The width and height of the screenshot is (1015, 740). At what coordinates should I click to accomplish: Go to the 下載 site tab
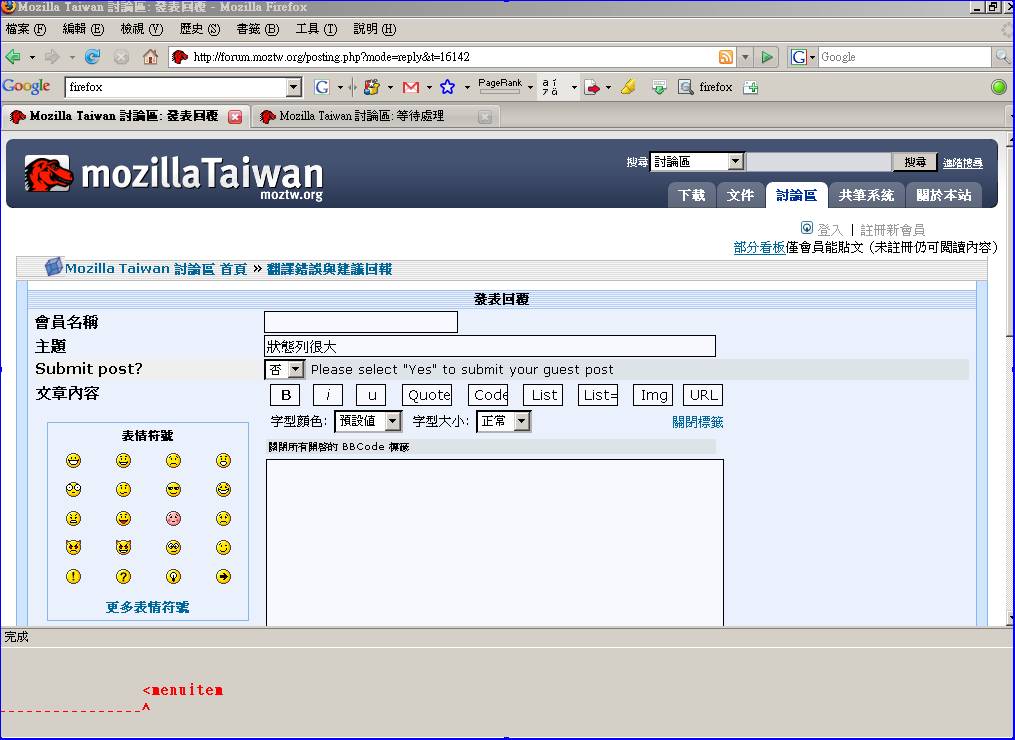tap(691, 195)
